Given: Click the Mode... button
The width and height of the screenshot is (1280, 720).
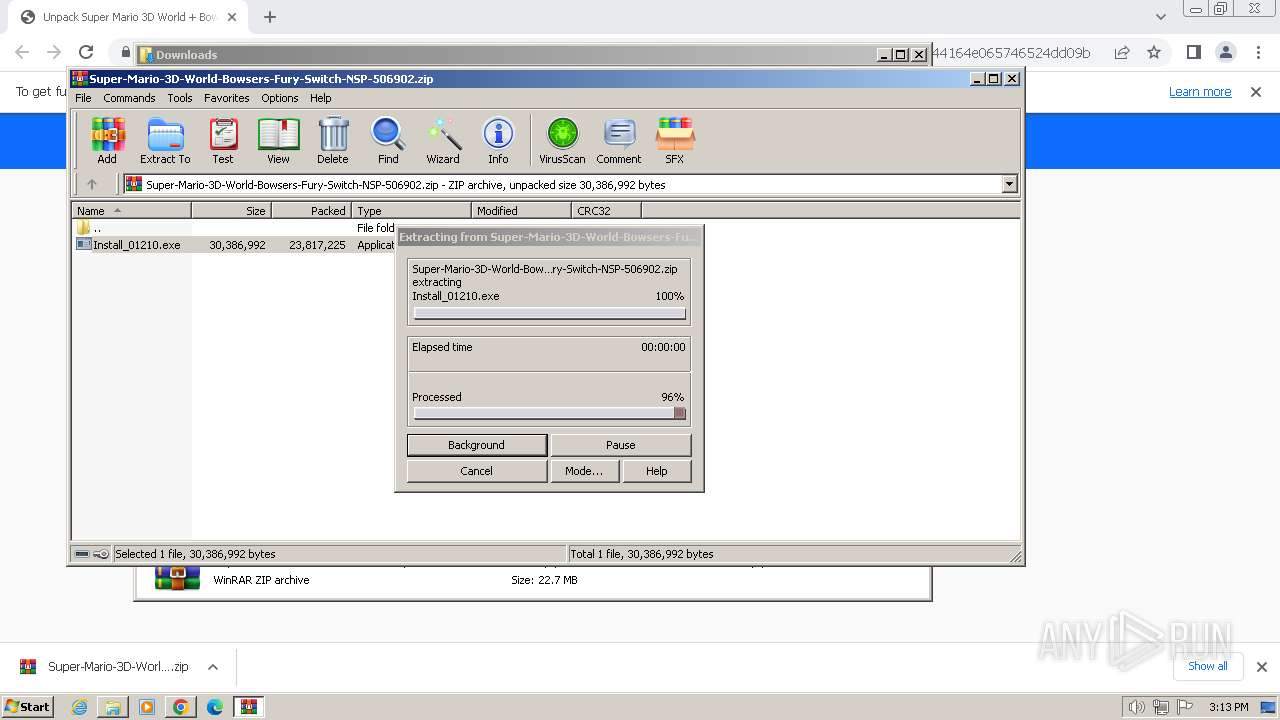Looking at the screenshot, I should (584, 471).
